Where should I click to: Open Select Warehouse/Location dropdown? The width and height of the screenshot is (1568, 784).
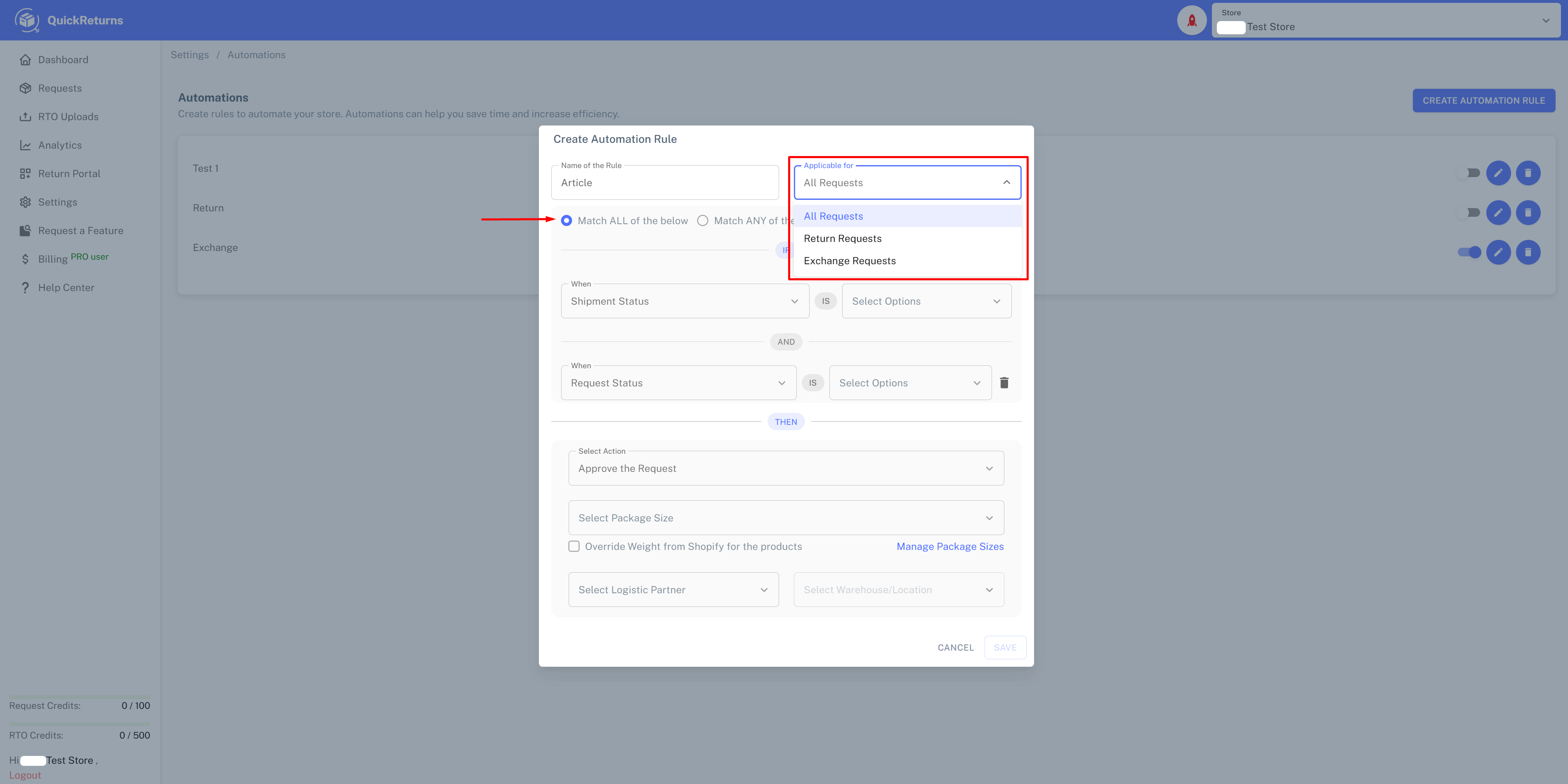click(x=898, y=590)
